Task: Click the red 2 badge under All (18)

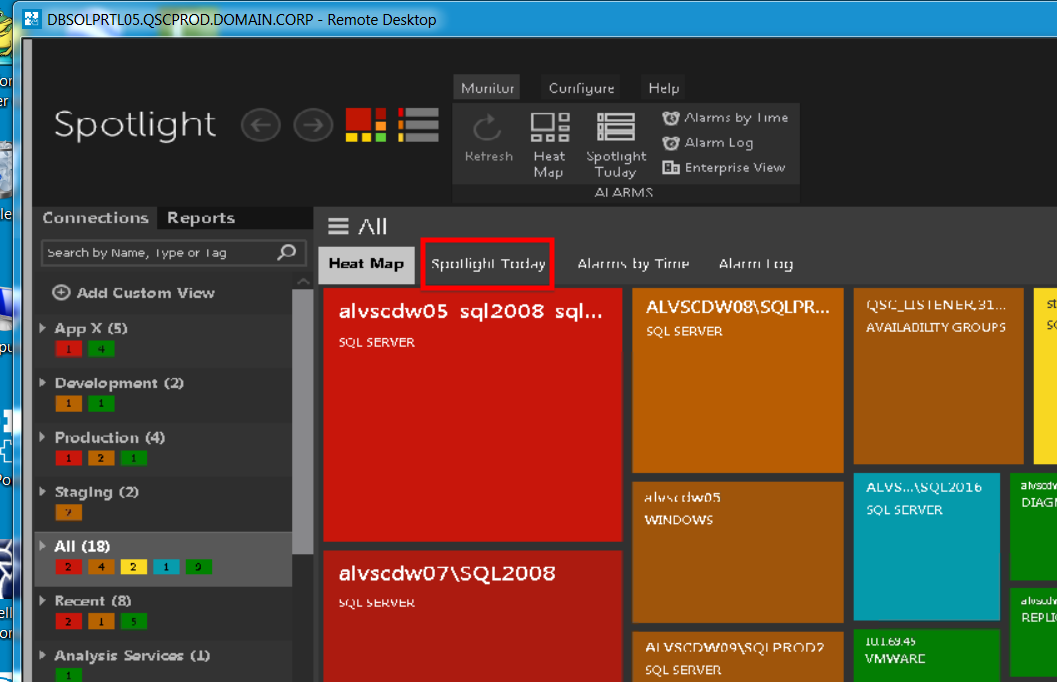Action: click(x=69, y=567)
